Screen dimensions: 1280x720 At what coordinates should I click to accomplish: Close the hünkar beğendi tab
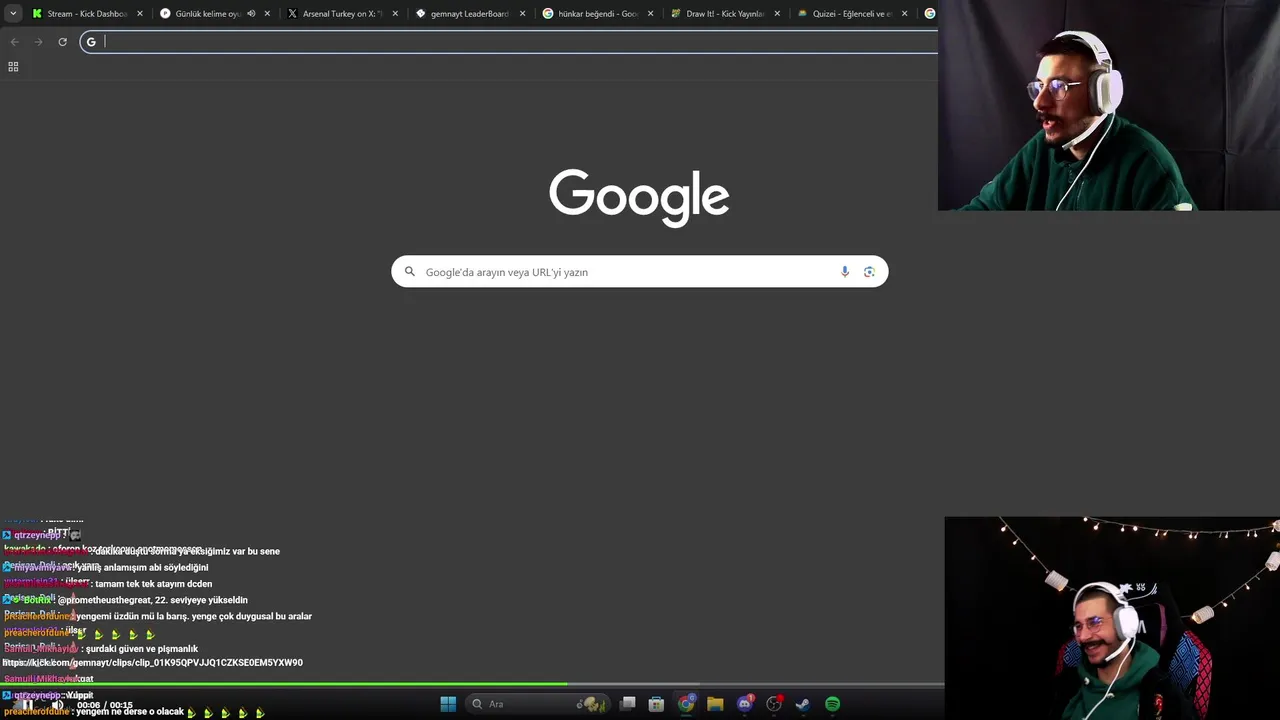tap(650, 14)
